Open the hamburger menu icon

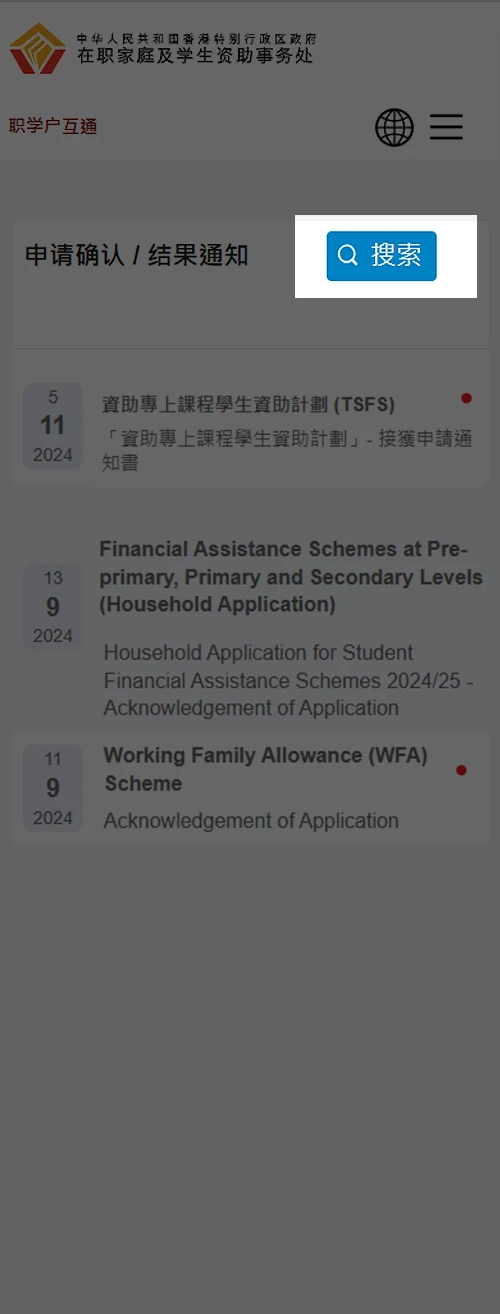pos(446,127)
